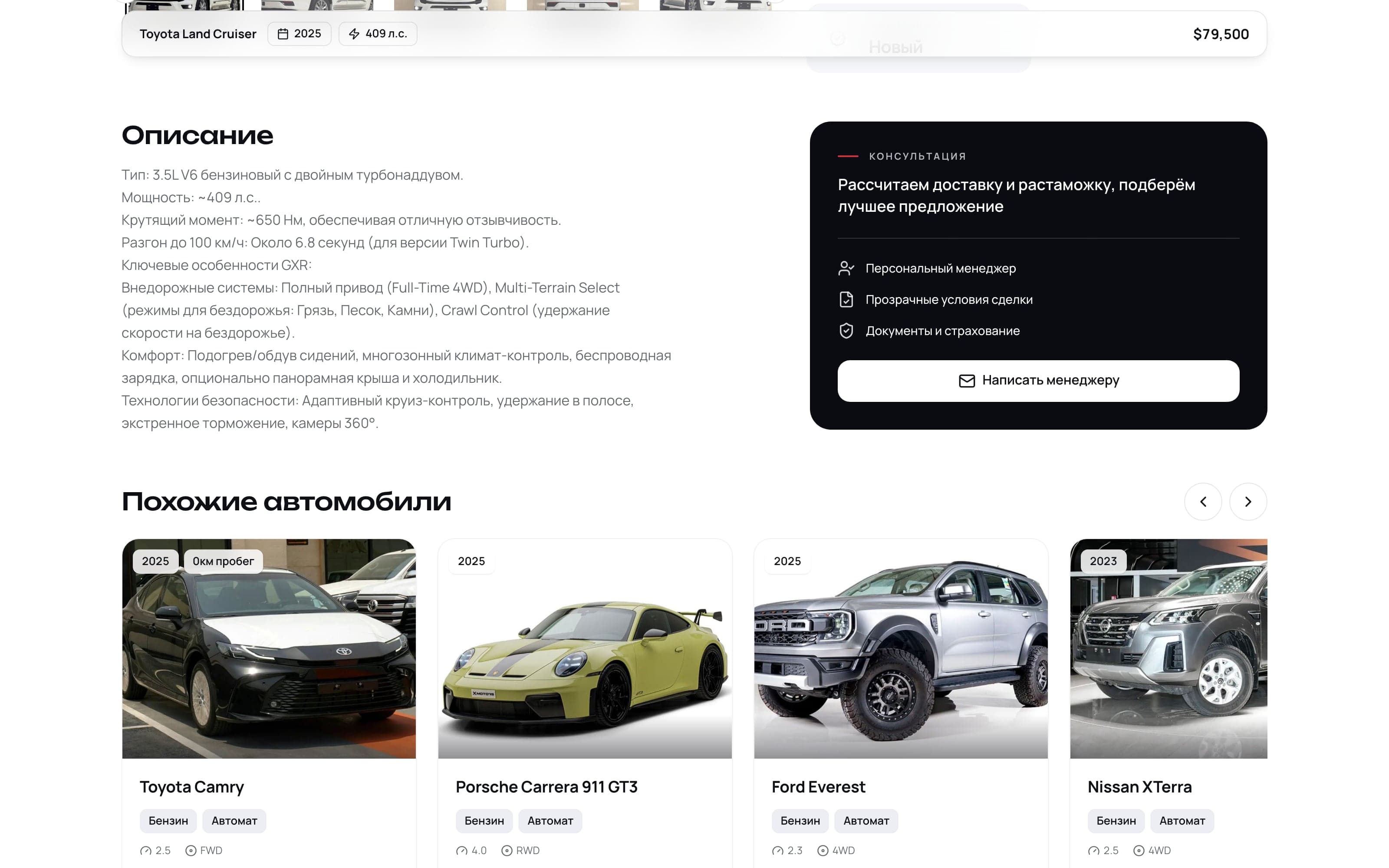Click Бензин tag on Porsche card
1389x868 pixels.
click(x=484, y=821)
